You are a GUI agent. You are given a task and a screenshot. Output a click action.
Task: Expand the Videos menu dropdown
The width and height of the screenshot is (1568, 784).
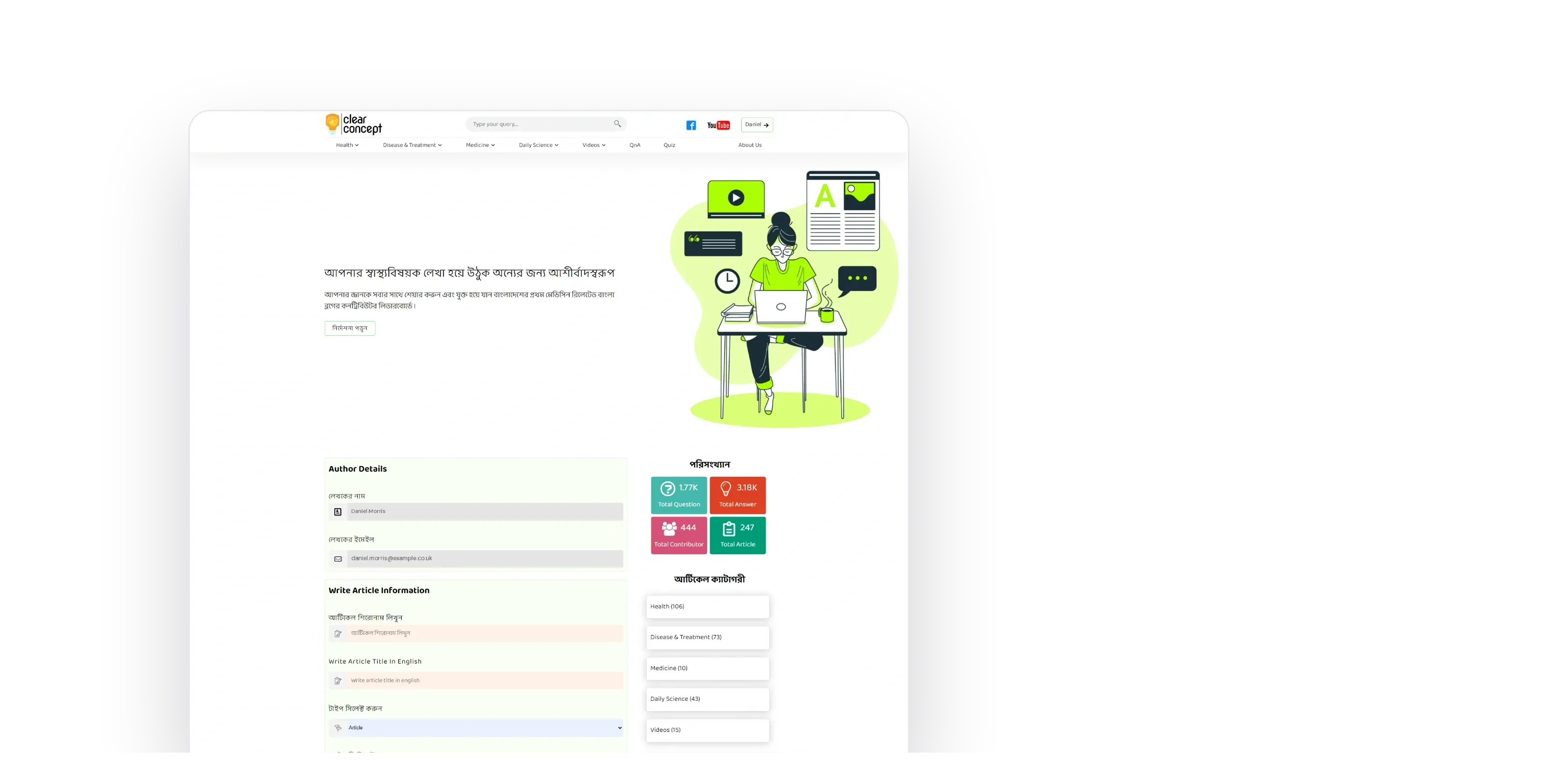pos(594,145)
